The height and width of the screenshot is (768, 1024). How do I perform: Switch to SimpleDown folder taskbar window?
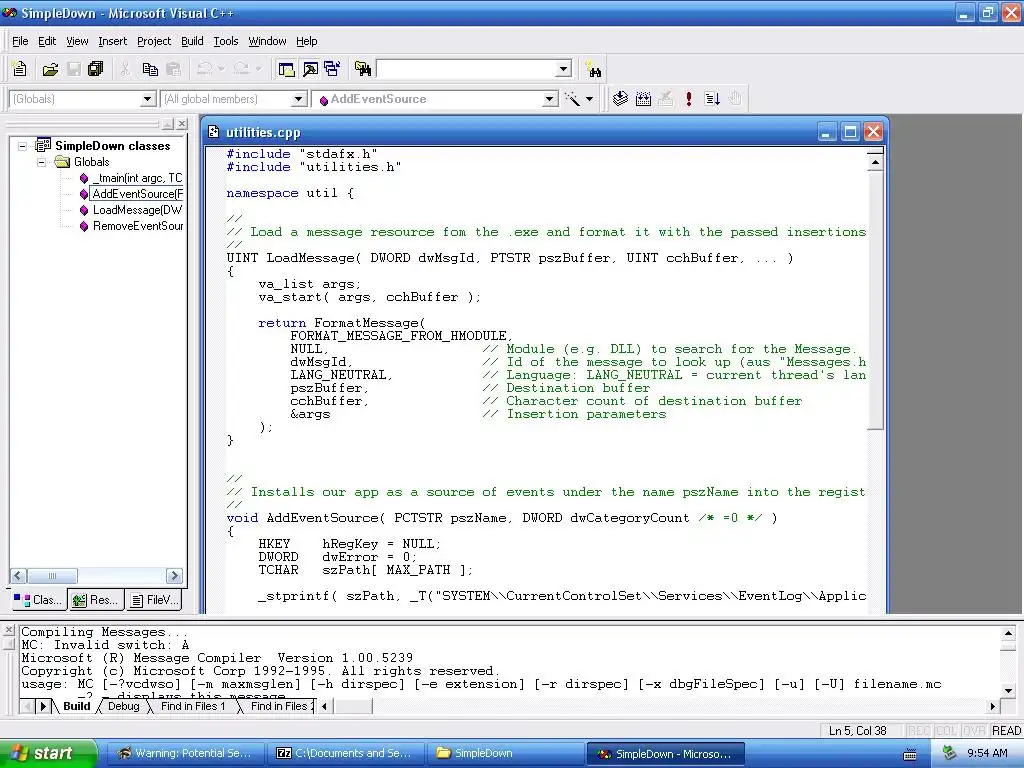click(506, 754)
